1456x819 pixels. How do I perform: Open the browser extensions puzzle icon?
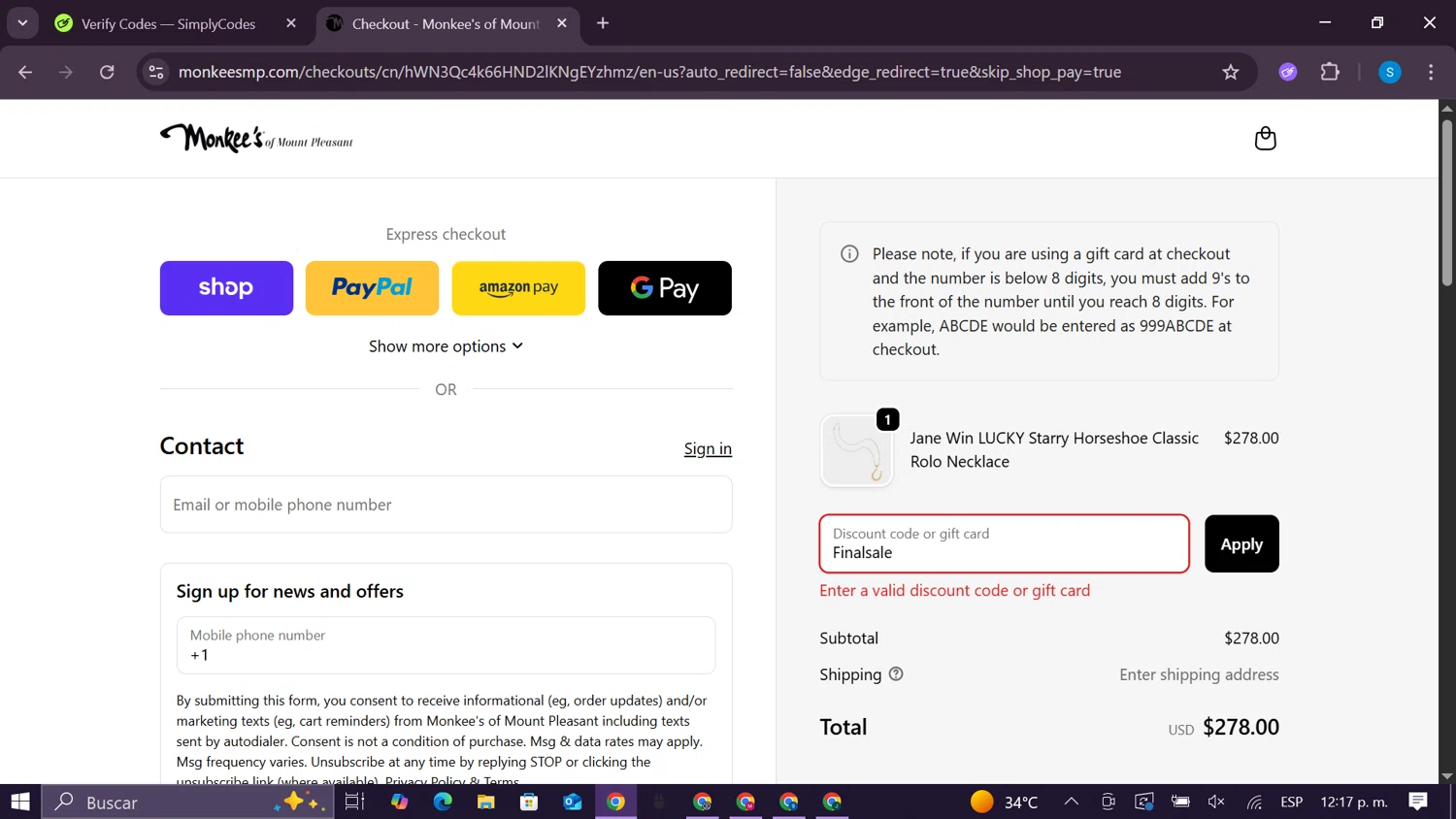click(1330, 72)
